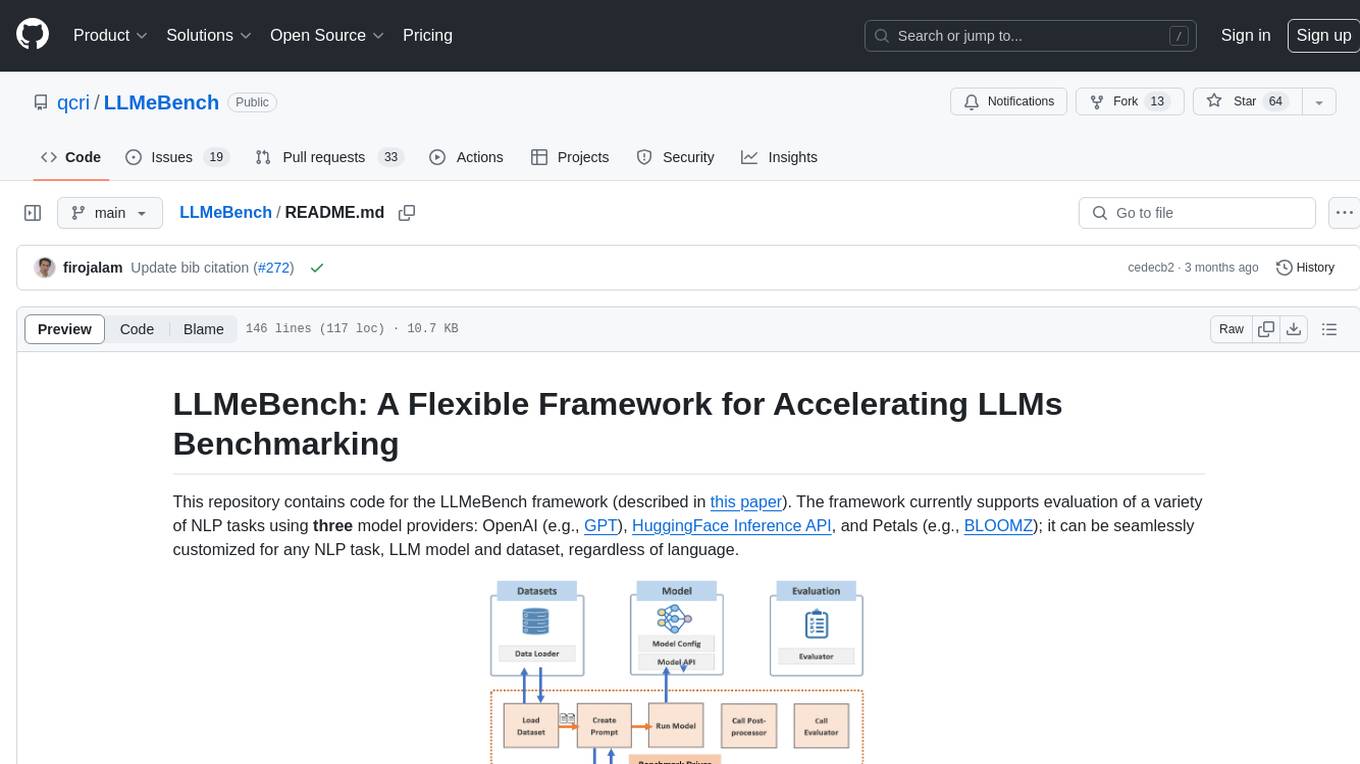Expand the Solutions menu

[x=209, y=35]
